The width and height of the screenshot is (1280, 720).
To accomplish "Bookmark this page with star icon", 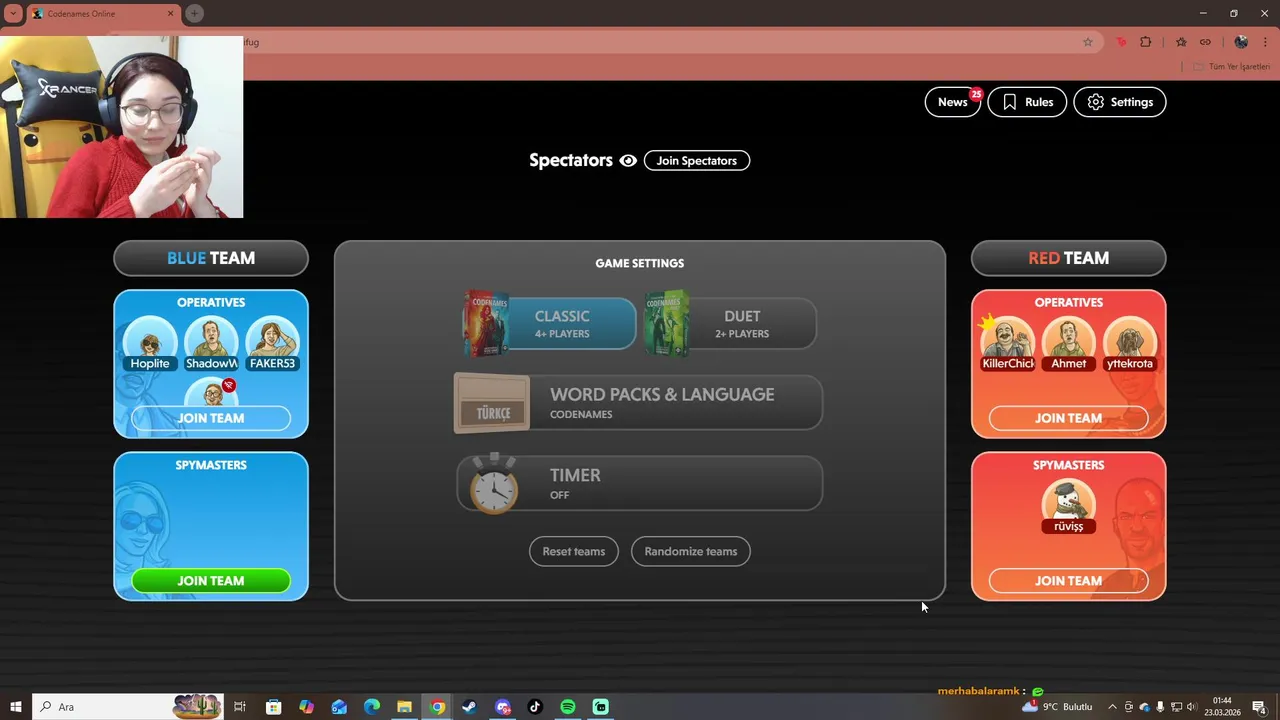I will click(x=1088, y=42).
